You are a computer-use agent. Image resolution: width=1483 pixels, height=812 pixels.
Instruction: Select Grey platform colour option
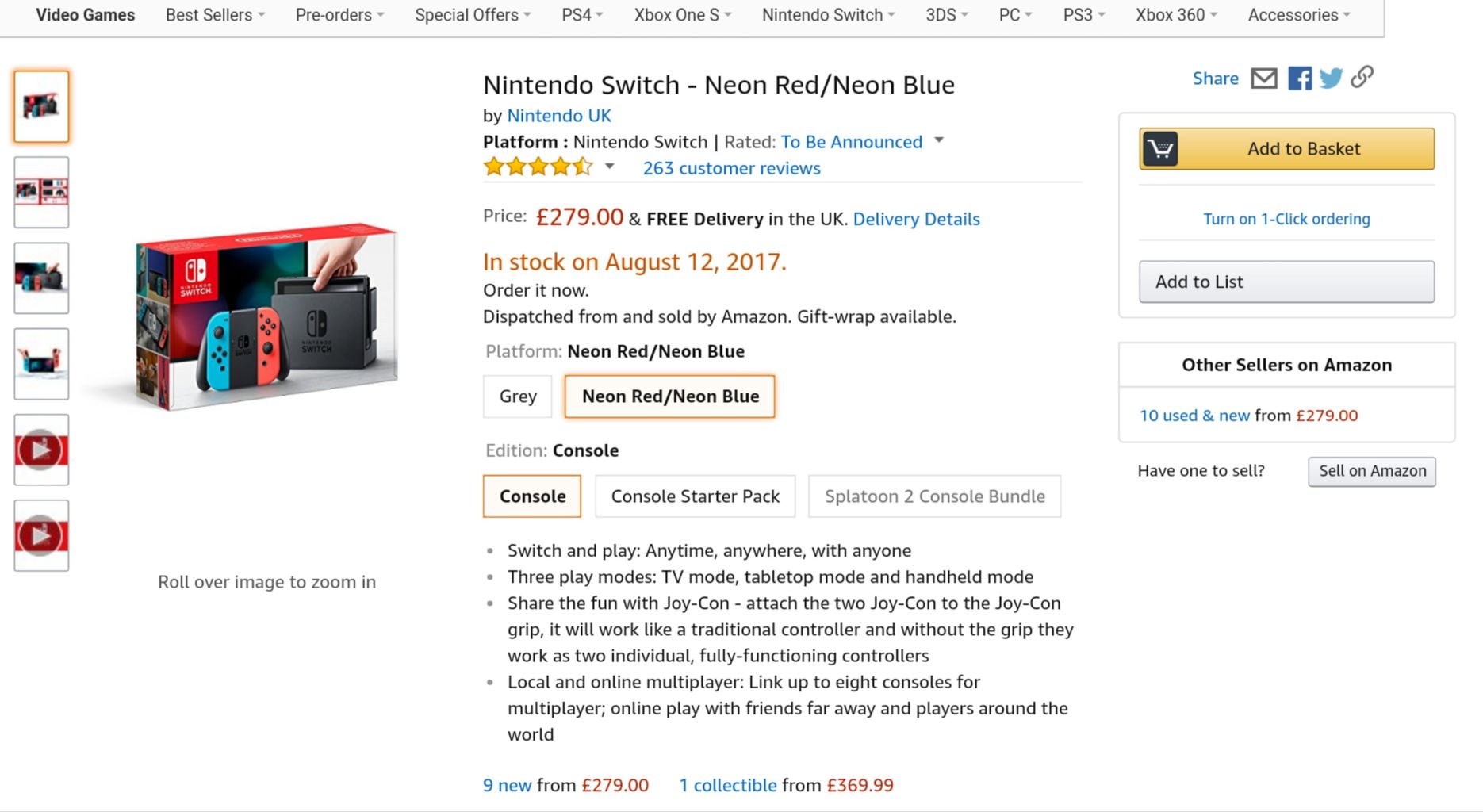point(518,396)
